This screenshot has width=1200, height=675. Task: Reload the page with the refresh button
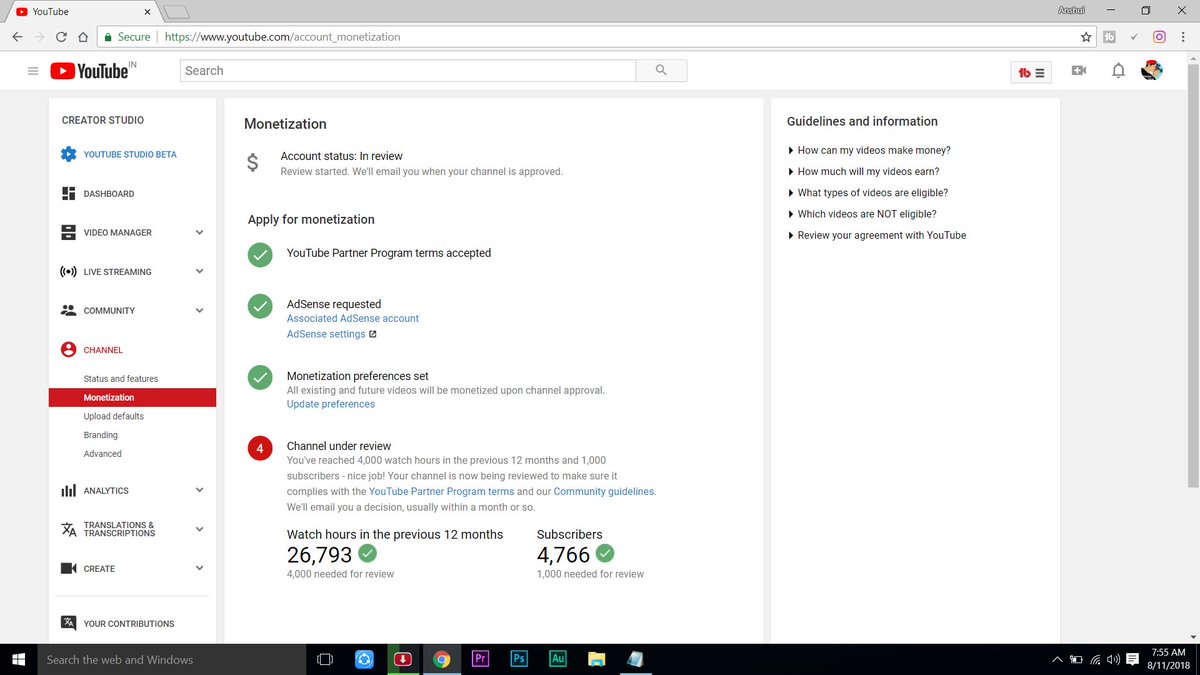(62, 37)
